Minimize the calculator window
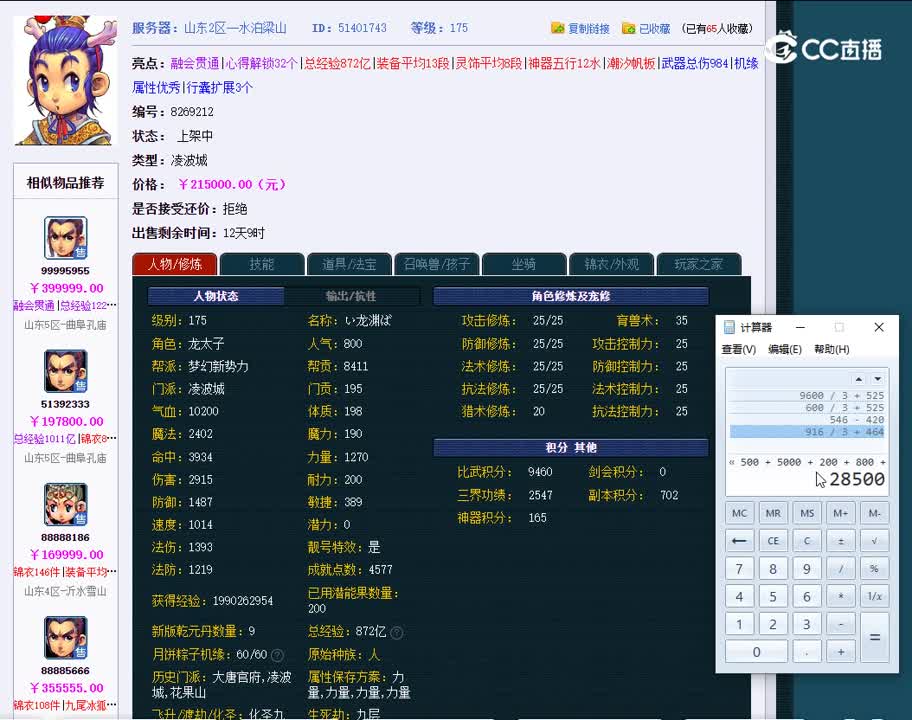The height and width of the screenshot is (720, 912). click(800, 327)
